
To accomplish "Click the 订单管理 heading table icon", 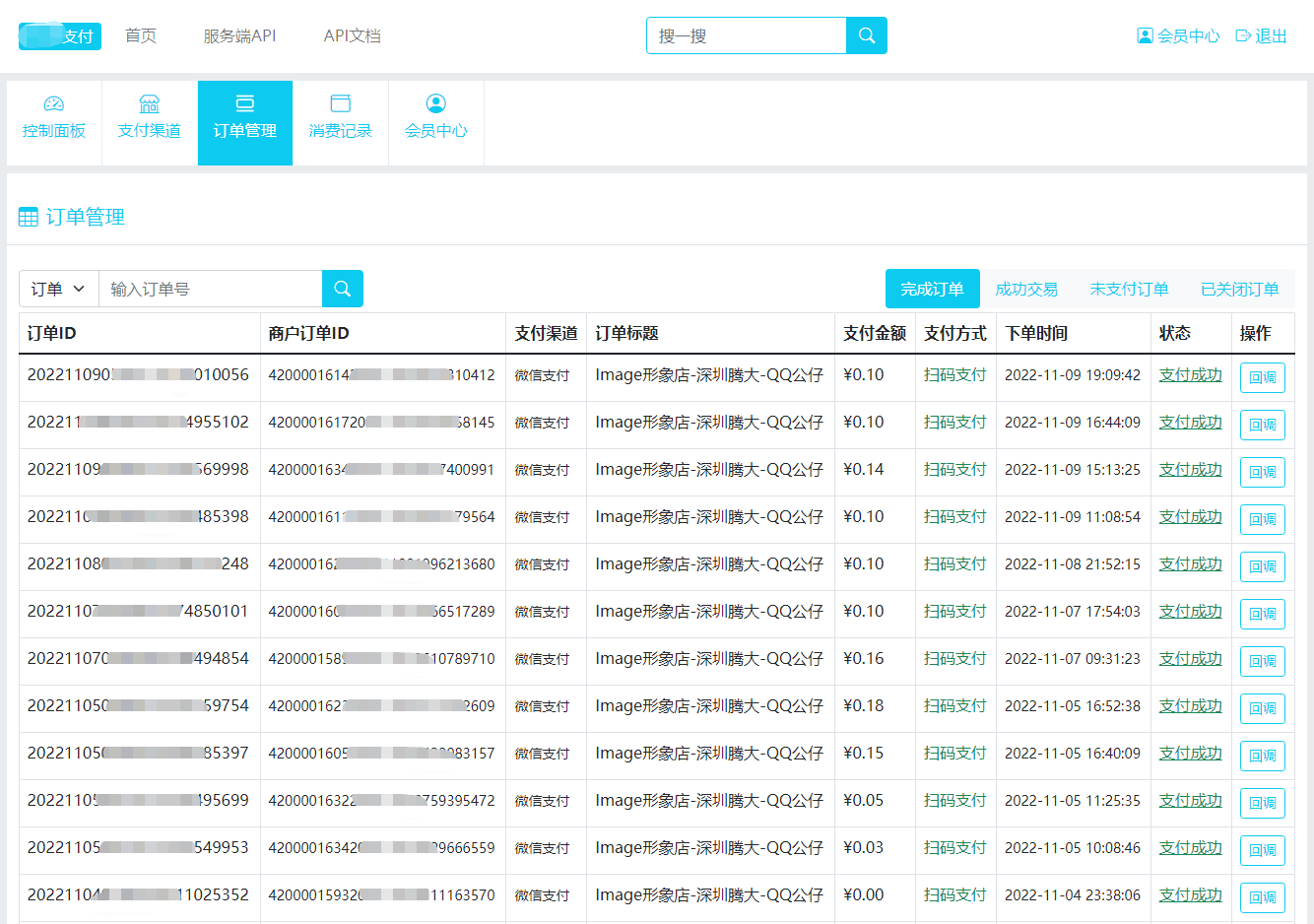I will [29, 217].
